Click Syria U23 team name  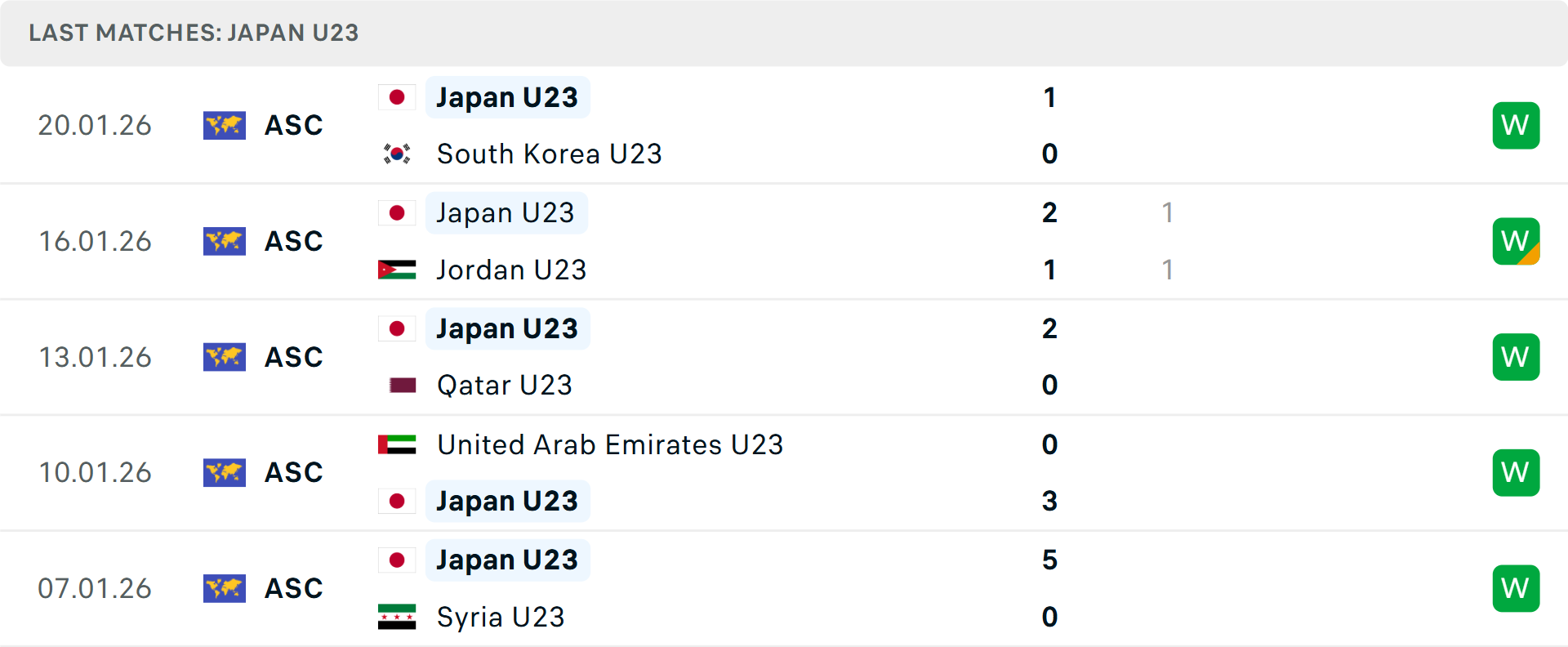501,617
